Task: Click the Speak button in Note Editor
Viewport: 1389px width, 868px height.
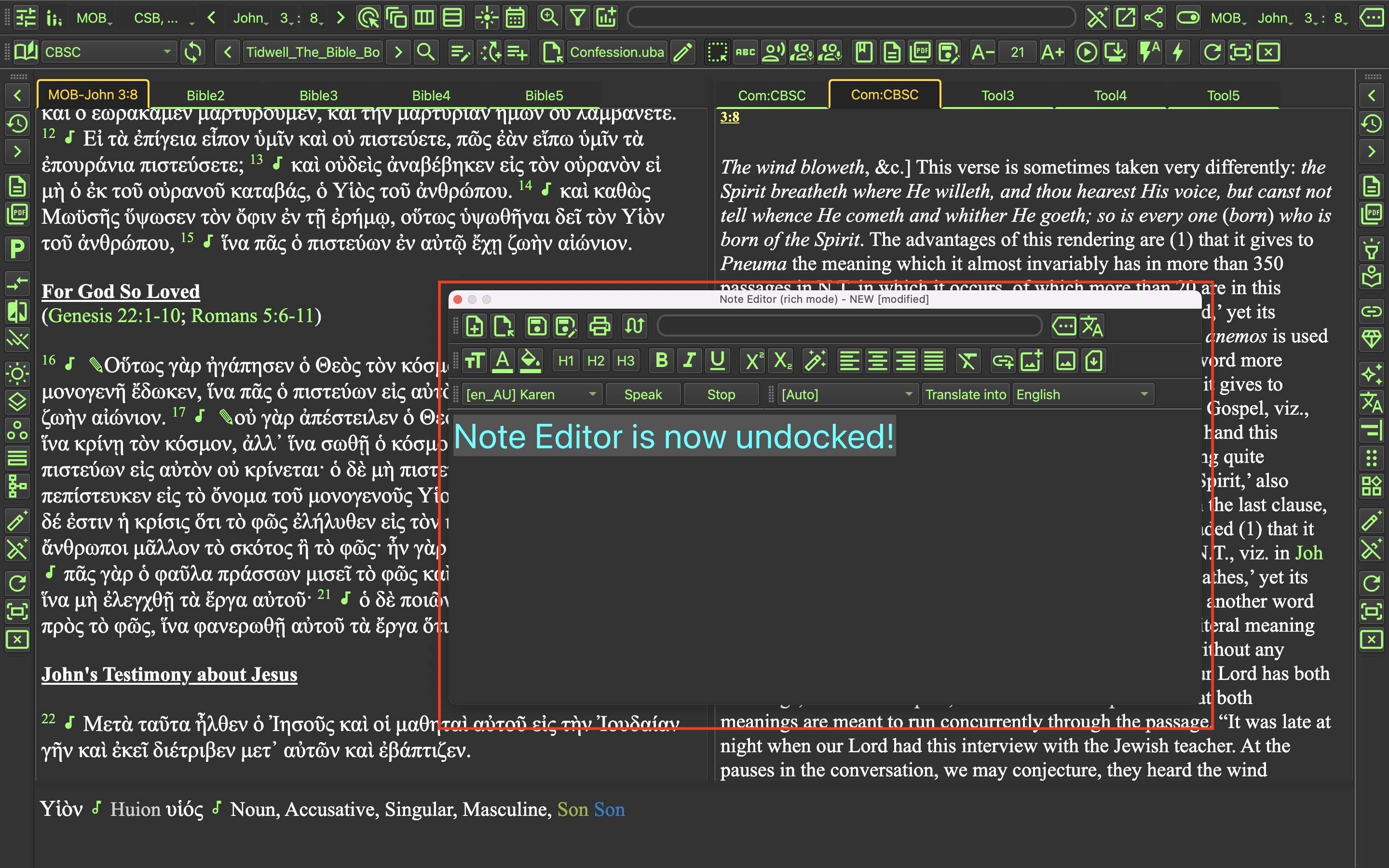Action: [644, 394]
